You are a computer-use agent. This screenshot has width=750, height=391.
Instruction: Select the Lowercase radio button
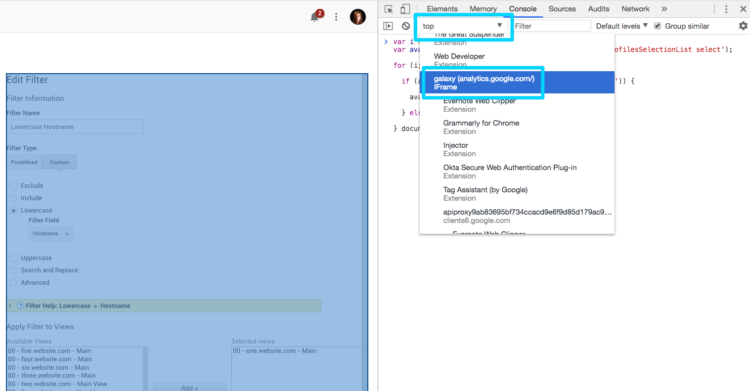[x=14, y=211]
